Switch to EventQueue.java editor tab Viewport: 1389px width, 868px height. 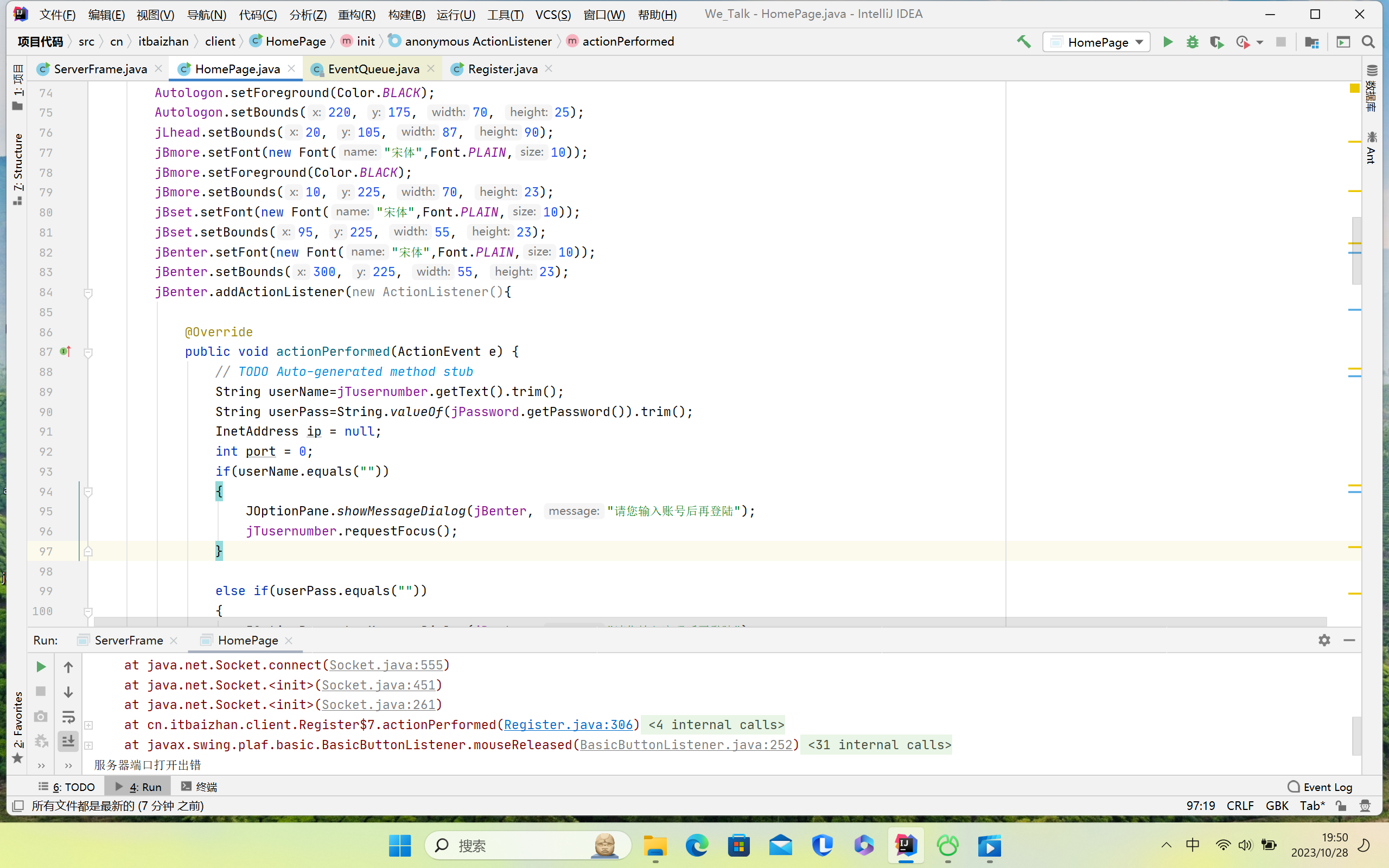pos(373,69)
